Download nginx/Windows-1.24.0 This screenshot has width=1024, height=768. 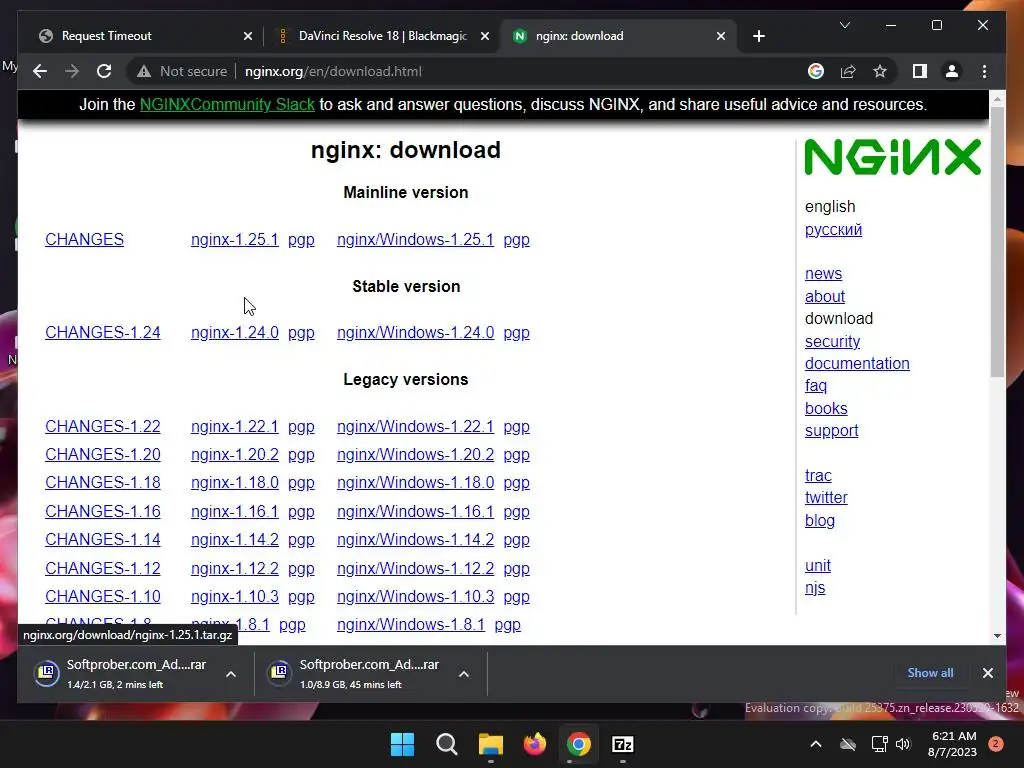(x=415, y=332)
